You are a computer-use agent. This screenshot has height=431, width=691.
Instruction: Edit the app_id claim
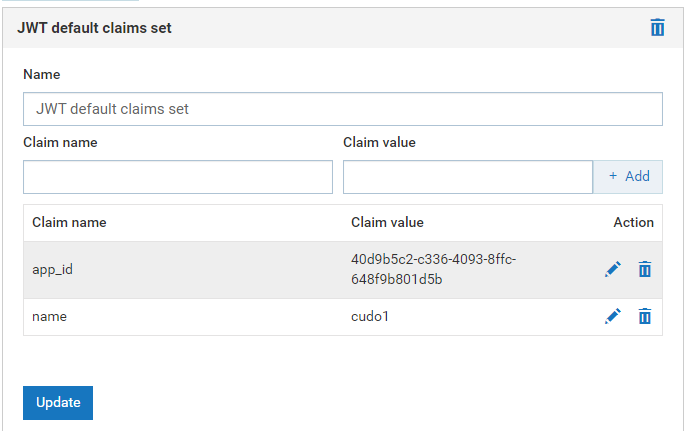[x=613, y=269]
